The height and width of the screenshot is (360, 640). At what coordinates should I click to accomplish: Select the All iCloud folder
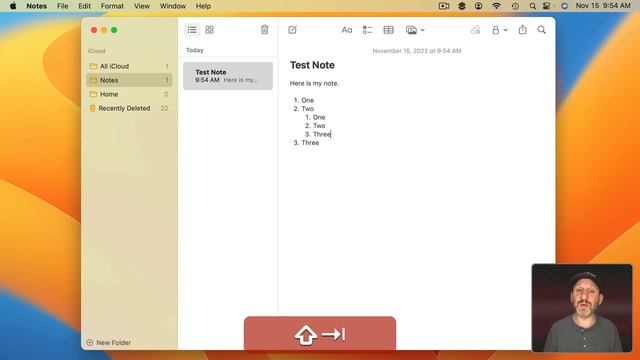click(x=129, y=66)
